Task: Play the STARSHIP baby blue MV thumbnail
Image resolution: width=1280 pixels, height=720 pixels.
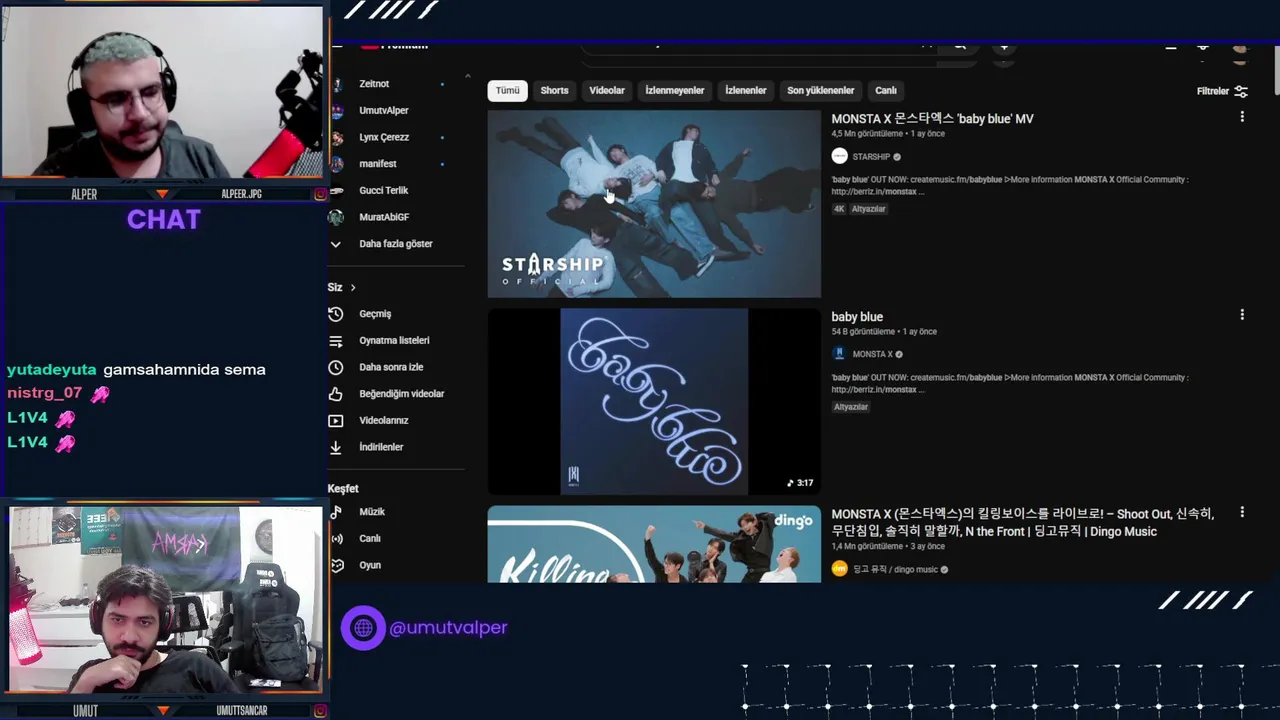Action: pos(654,204)
